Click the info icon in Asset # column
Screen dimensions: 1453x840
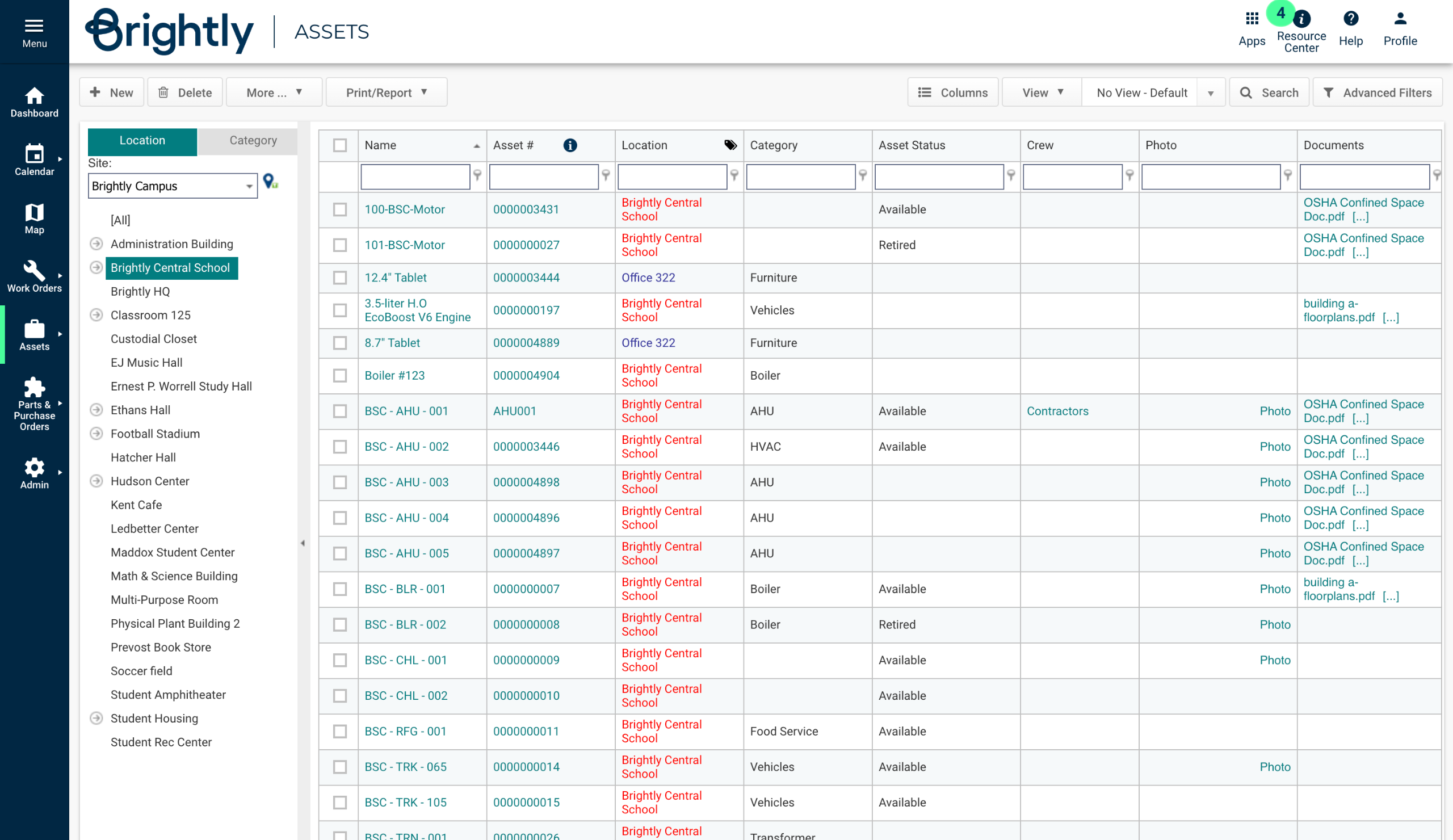(570, 145)
